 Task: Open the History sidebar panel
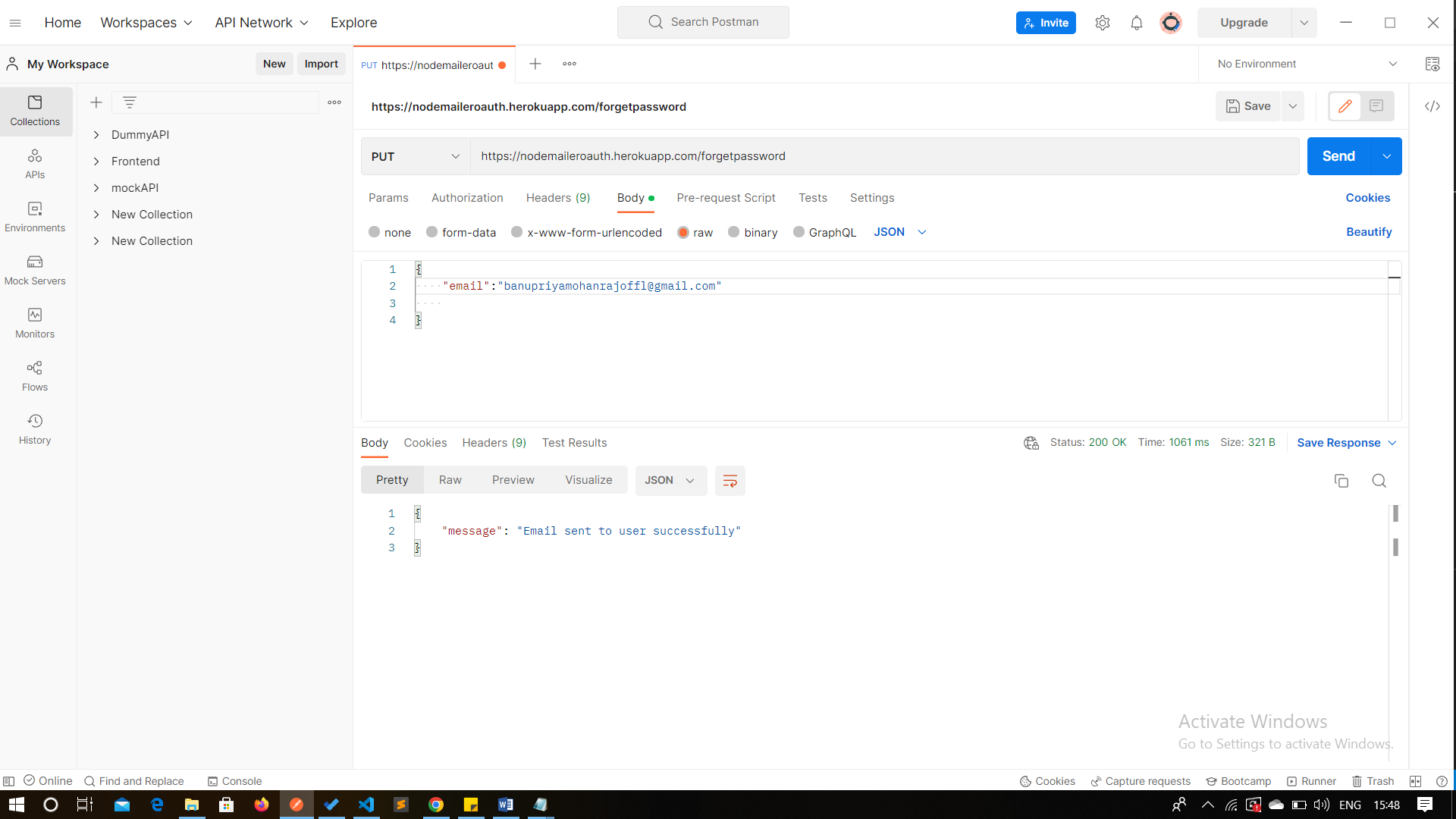(x=35, y=429)
